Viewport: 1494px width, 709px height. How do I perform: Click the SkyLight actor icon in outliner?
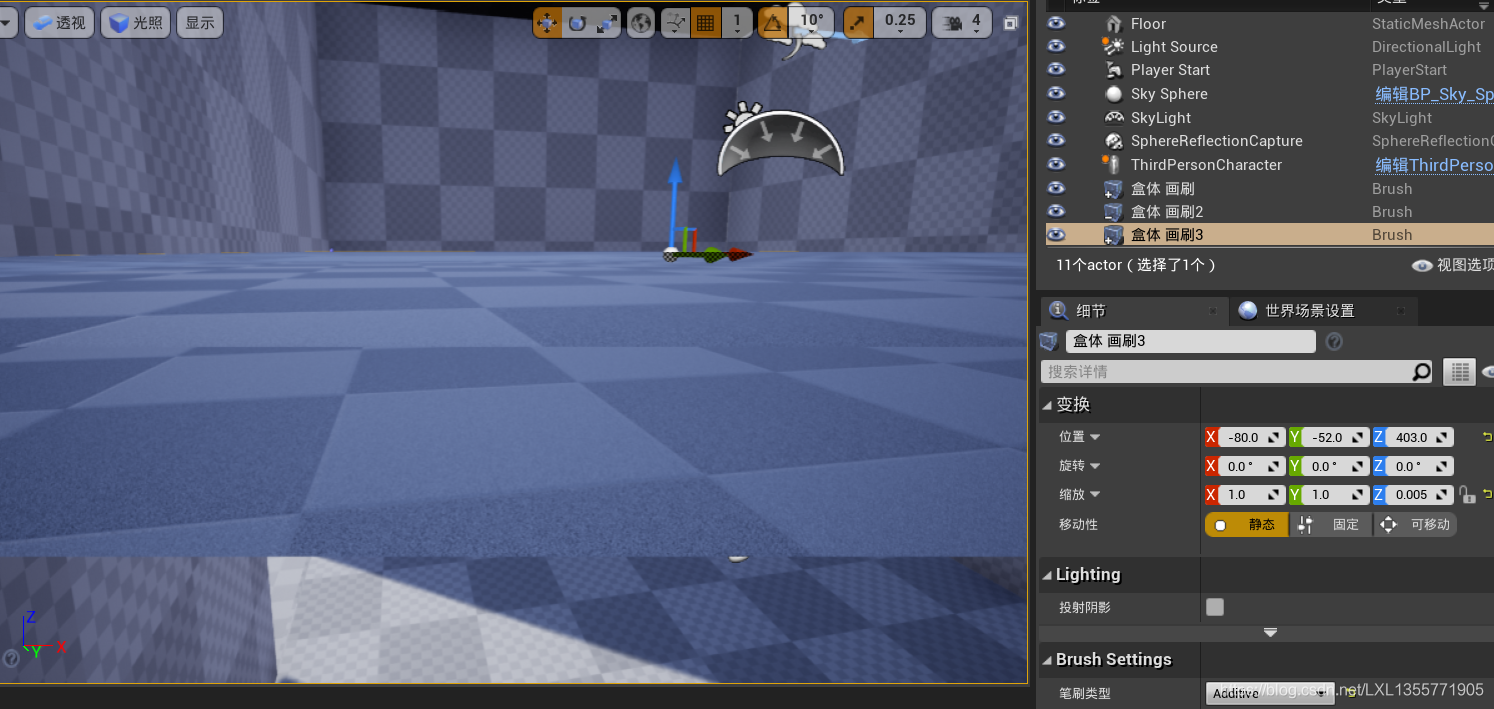[1113, 117]
